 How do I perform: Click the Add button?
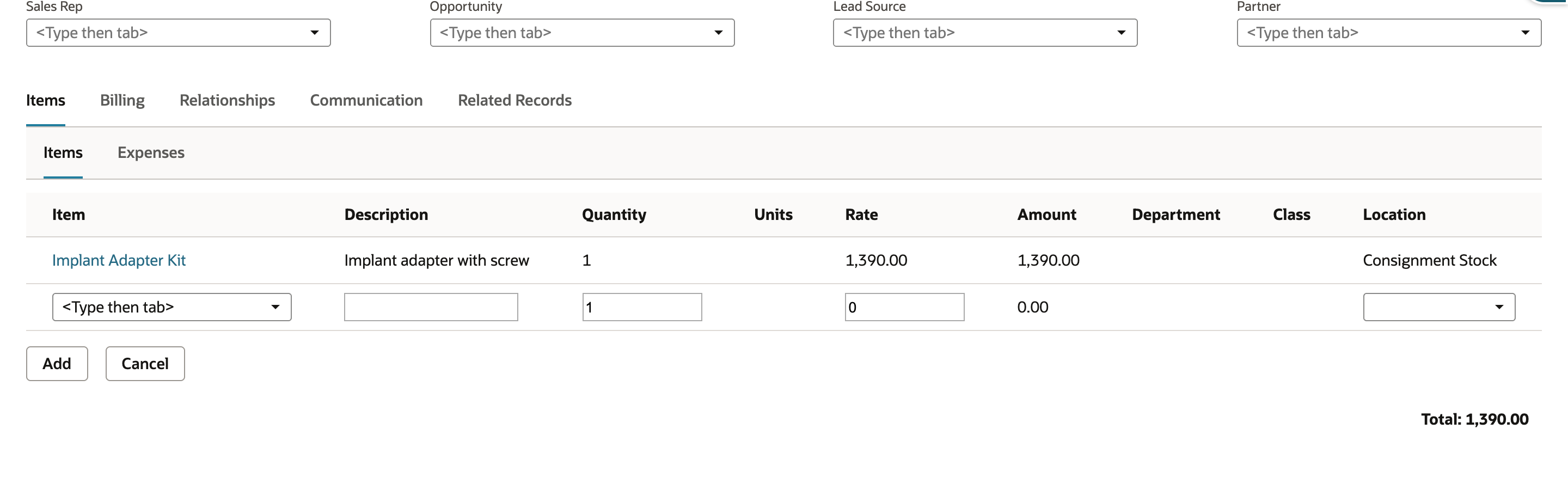coord(57,364)
